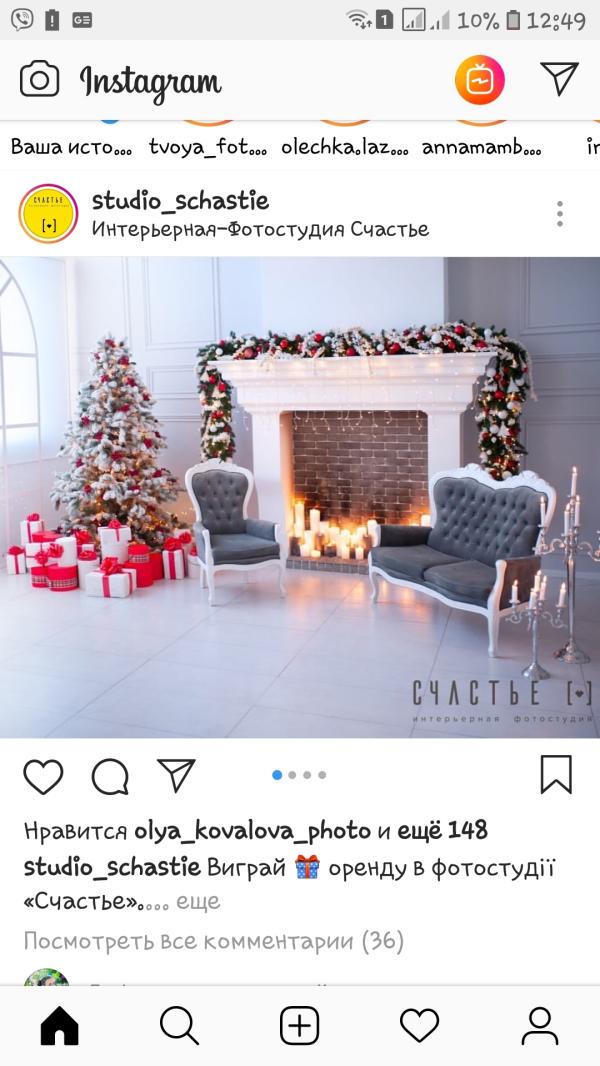Expand the caption with the "еще" link
The width and height of the screenshot is (600, 1066).
[198, 902]
